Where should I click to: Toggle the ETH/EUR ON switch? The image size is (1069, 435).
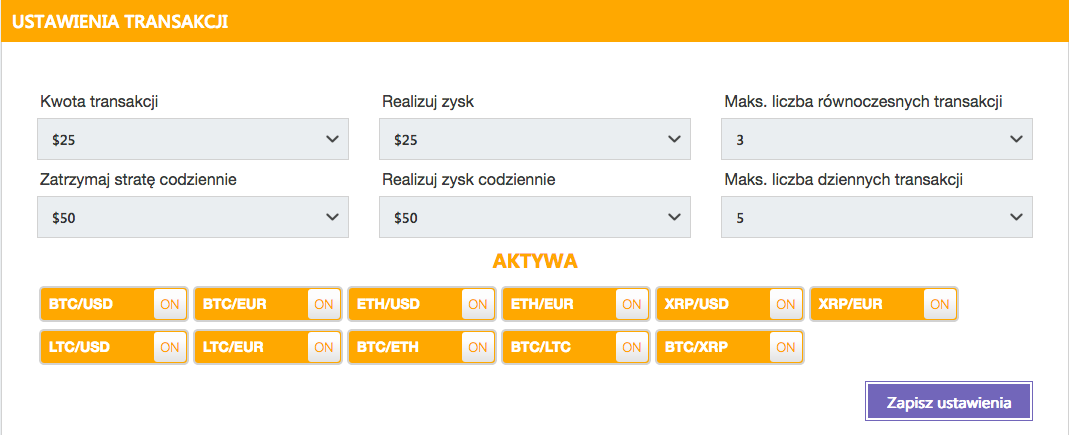[631, 304]
